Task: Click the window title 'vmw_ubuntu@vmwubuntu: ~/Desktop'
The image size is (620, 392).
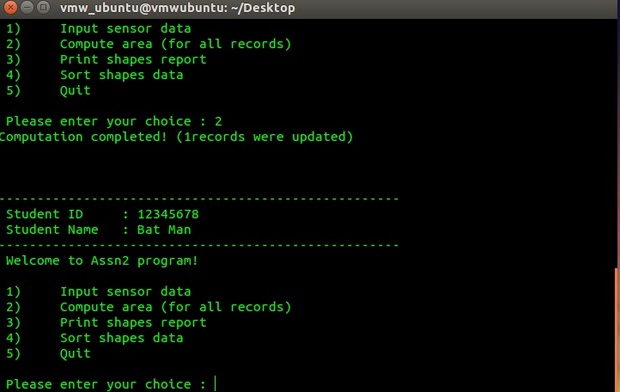Action: [x=178, y=8]
